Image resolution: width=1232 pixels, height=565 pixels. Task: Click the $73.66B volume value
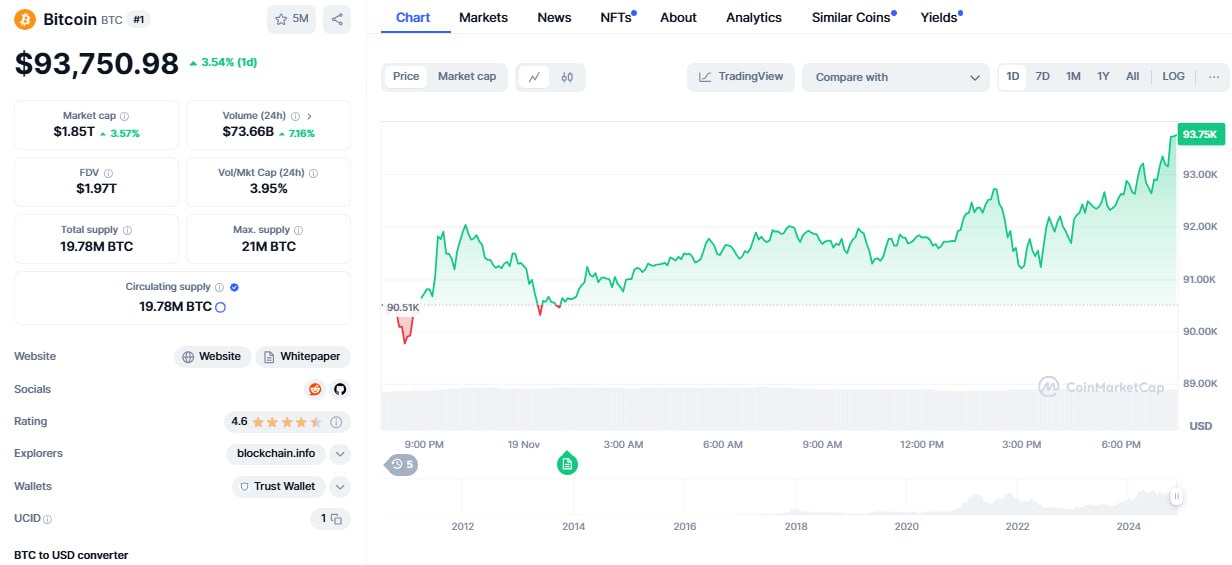[247, 132]
